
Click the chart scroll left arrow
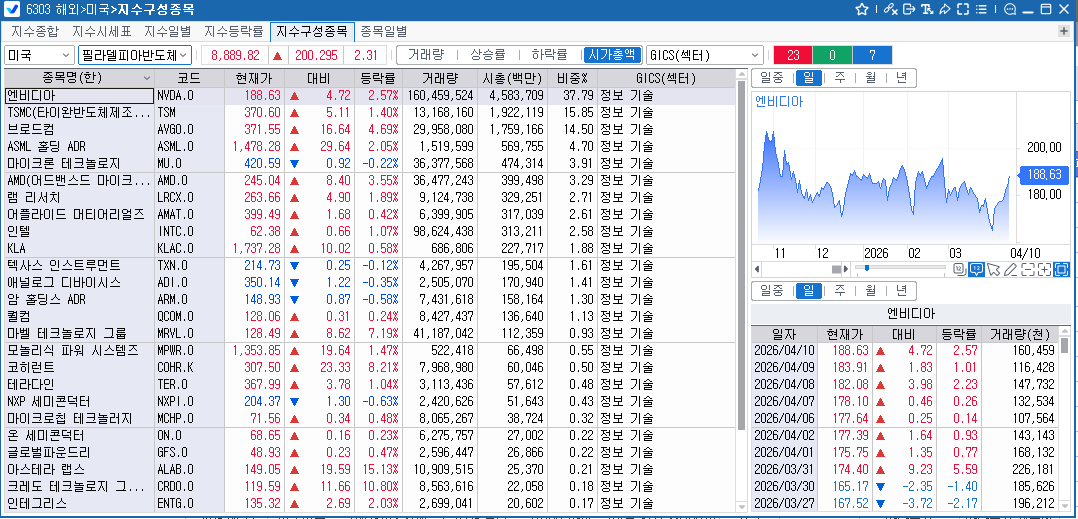757,269
